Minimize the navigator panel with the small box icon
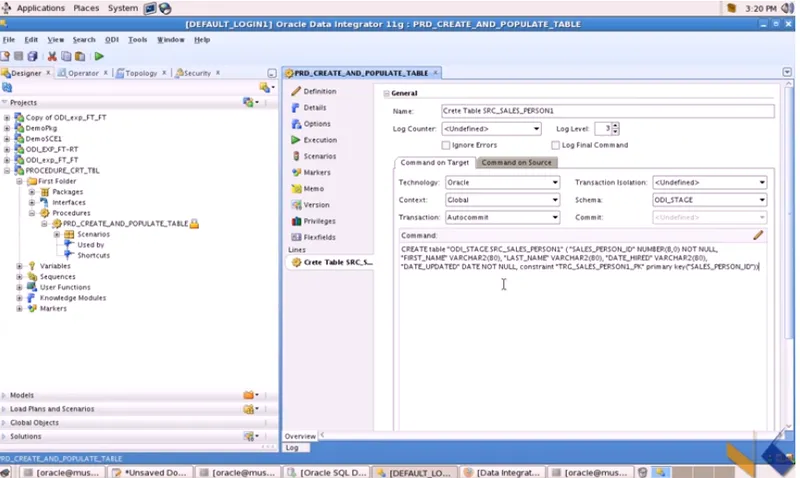Screen dimensions: 800x478 (x=272, y=73)
